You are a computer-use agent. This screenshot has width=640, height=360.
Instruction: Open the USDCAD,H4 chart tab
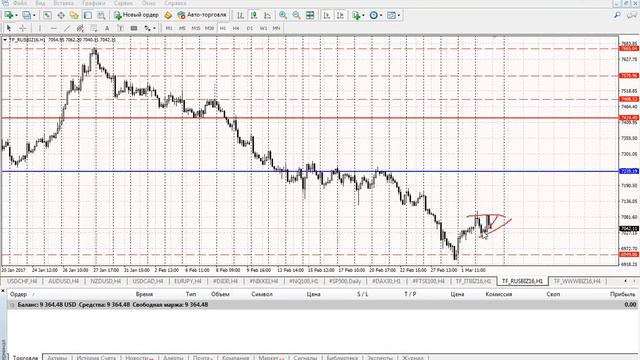point(148,281)
